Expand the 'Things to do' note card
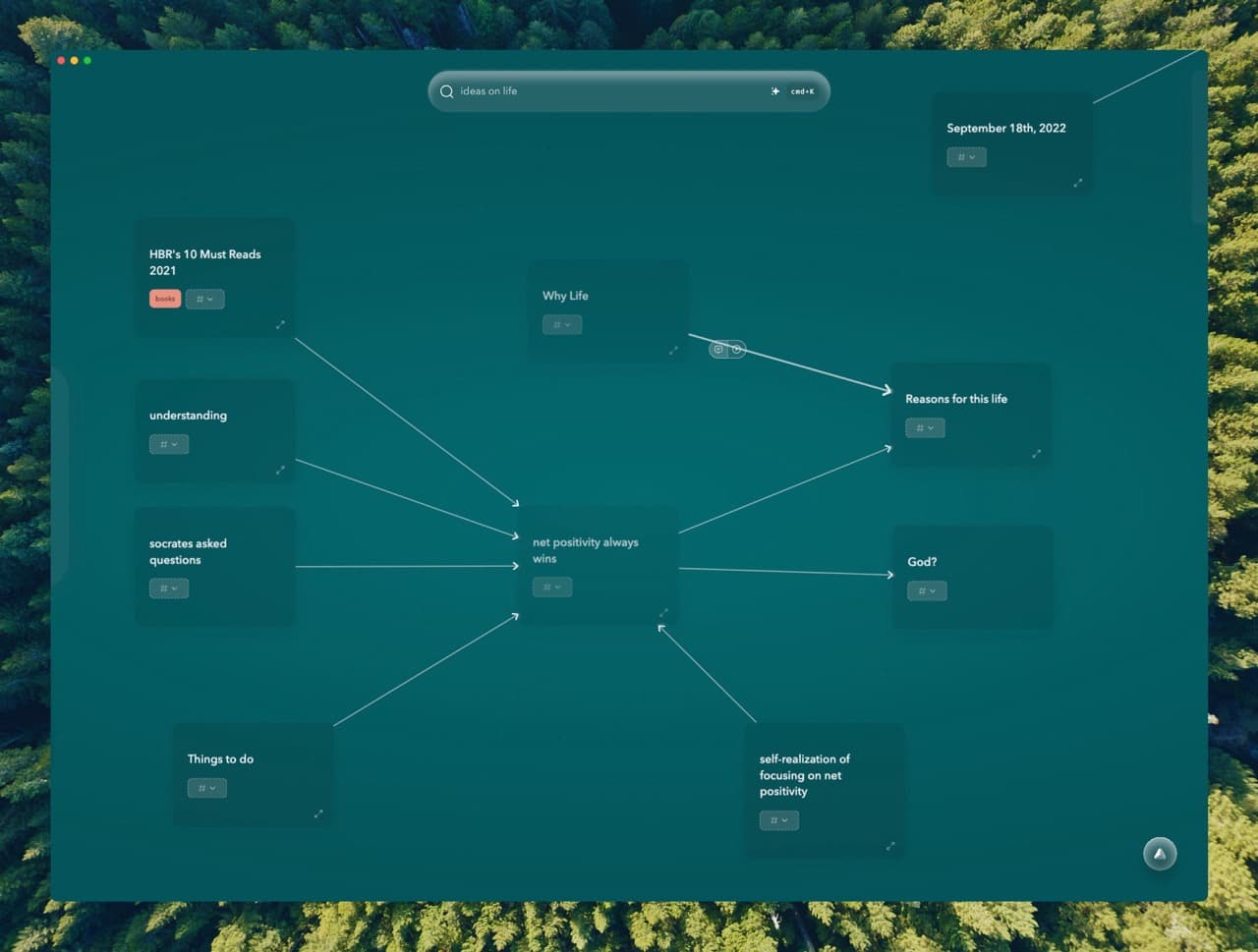 [318, 812]
